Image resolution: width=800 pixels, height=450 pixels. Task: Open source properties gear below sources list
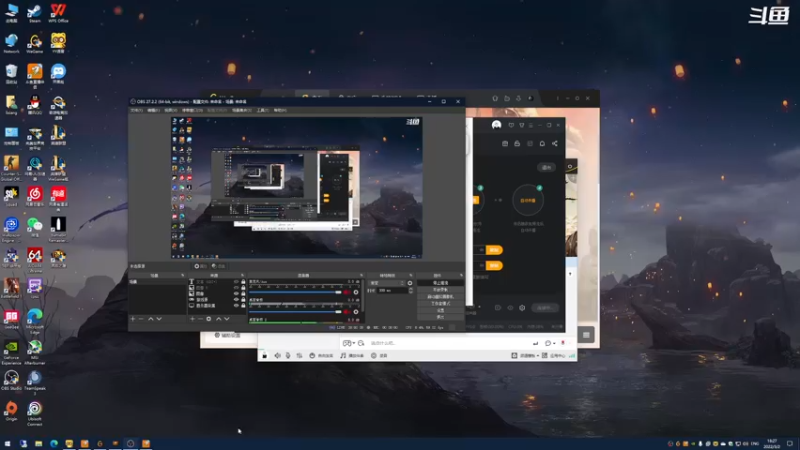[x=209, y=318]
